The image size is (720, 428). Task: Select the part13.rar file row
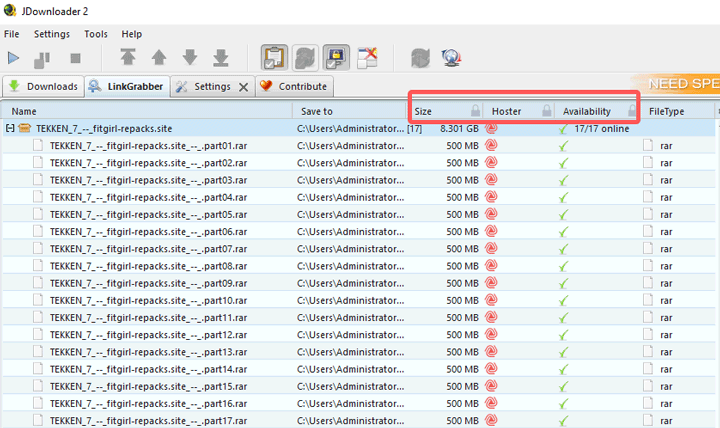point(358,352)
